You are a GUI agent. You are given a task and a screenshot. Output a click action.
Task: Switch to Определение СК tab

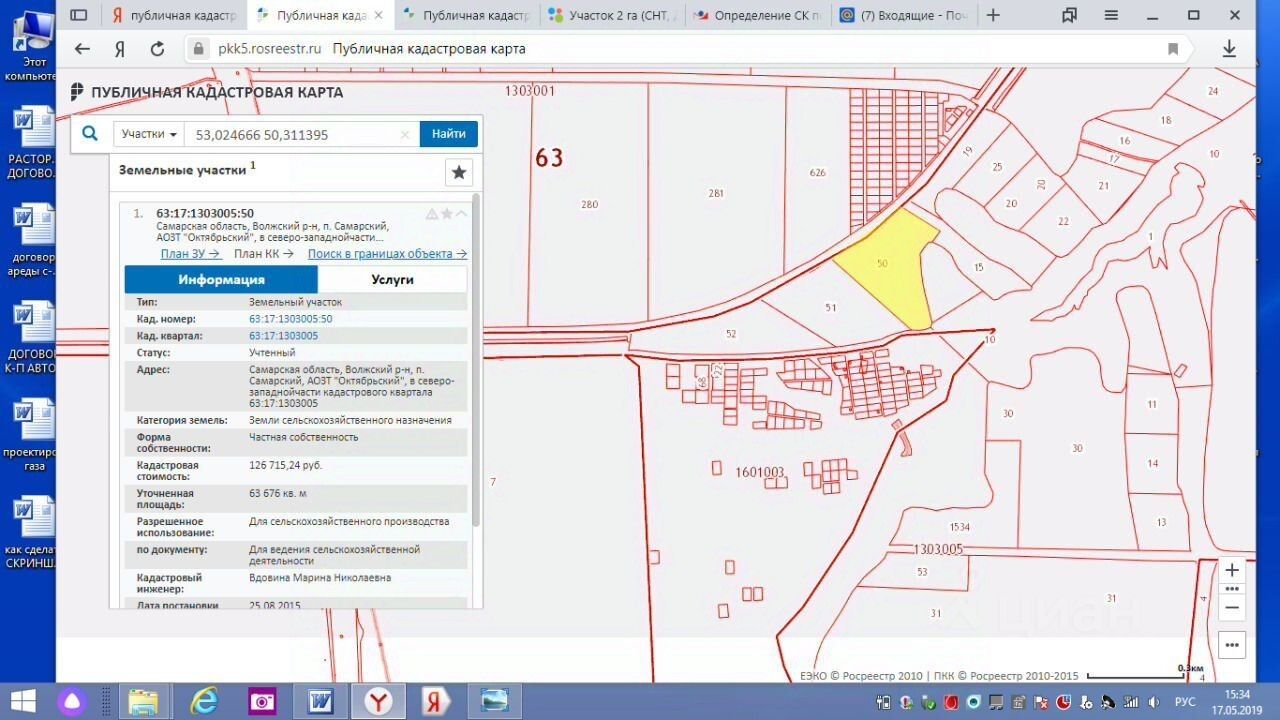pyautogui.click(x=759, y=15)
